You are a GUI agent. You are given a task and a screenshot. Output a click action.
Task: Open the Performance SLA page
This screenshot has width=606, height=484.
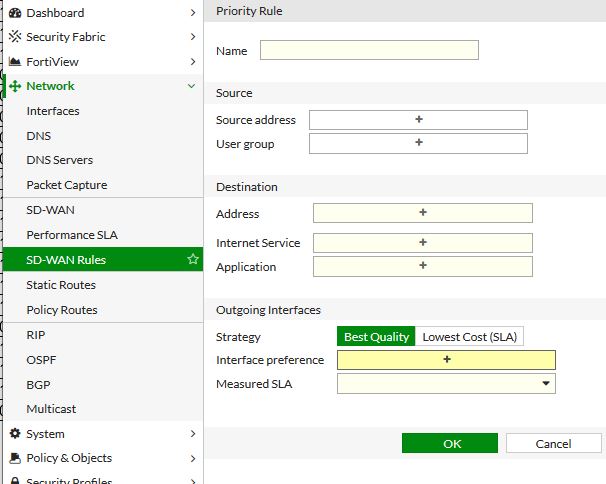(x=72, y=235)
